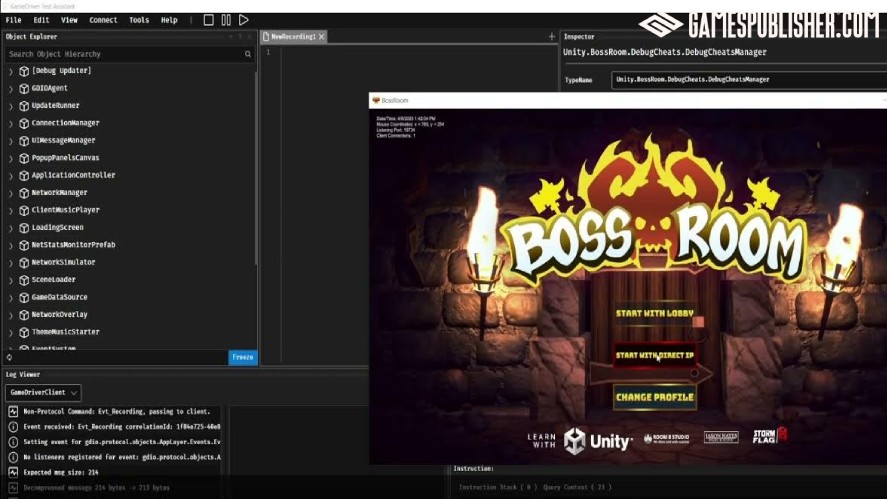This screenshot has width=887, height=499.
Task: Expand the [Debug Updater] tree node
Action: pos(11,72)
